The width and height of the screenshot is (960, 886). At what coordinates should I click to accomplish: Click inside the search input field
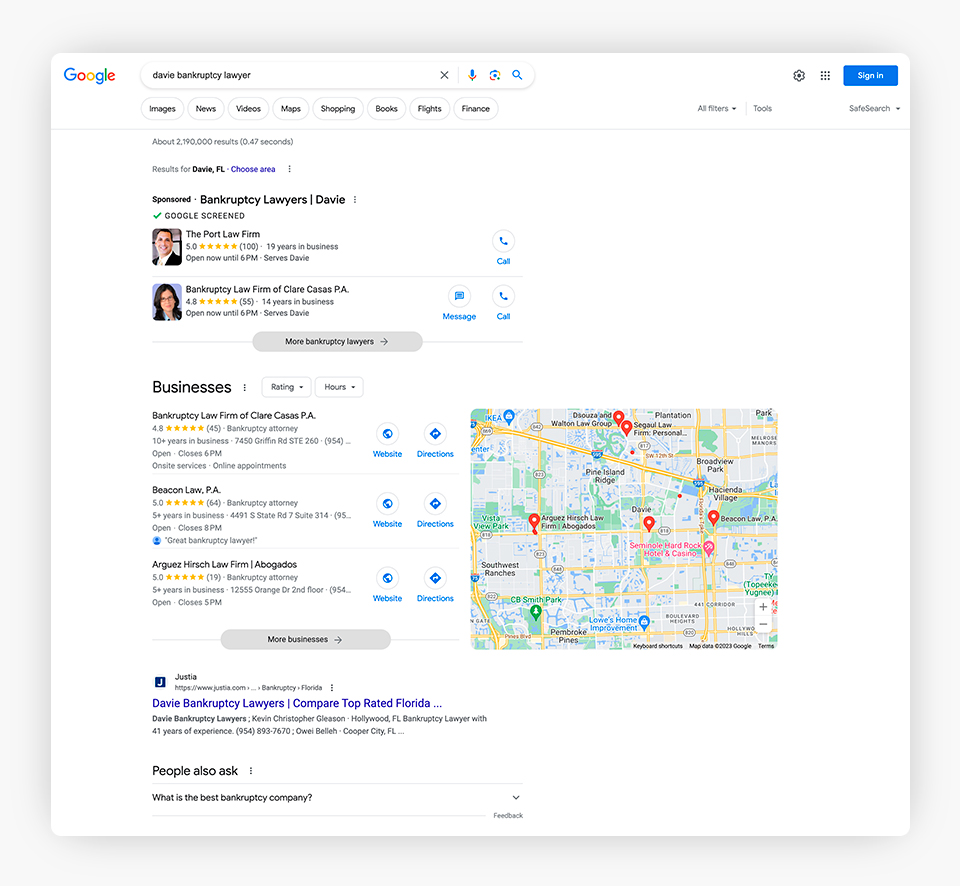[x=290, y=75]
